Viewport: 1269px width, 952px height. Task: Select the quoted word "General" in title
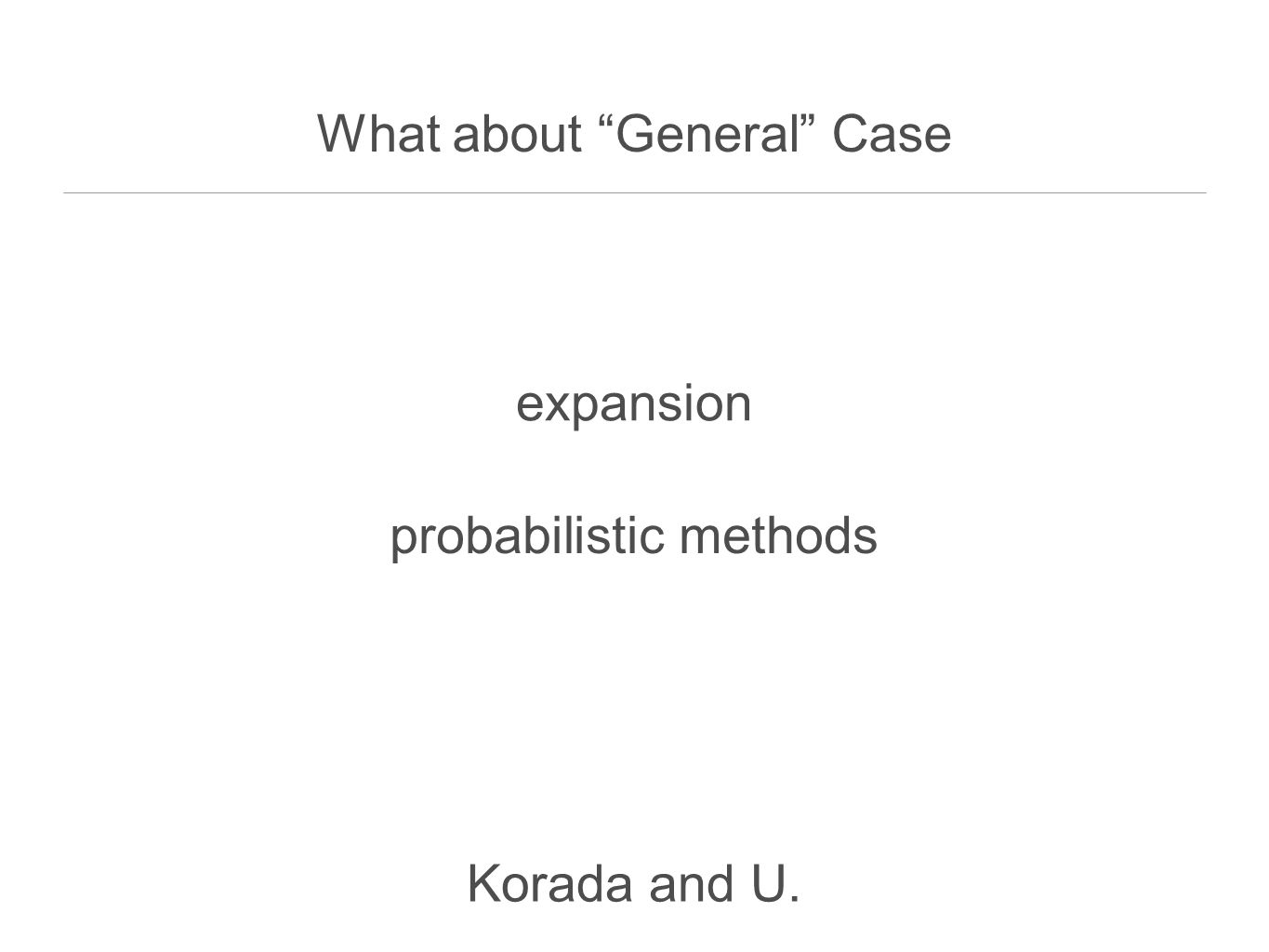point(708,134)
